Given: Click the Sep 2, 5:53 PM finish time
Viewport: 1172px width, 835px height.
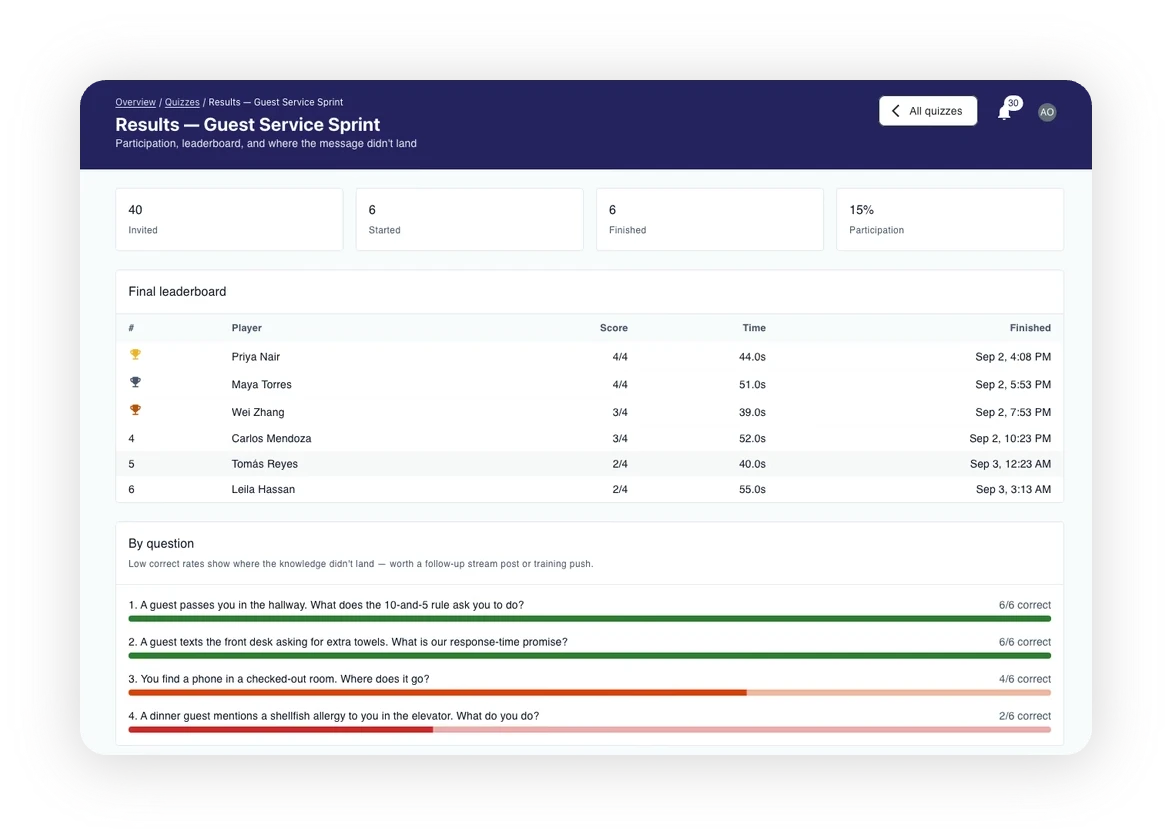Looking at the screenshot, I should tap(1013, 385).
